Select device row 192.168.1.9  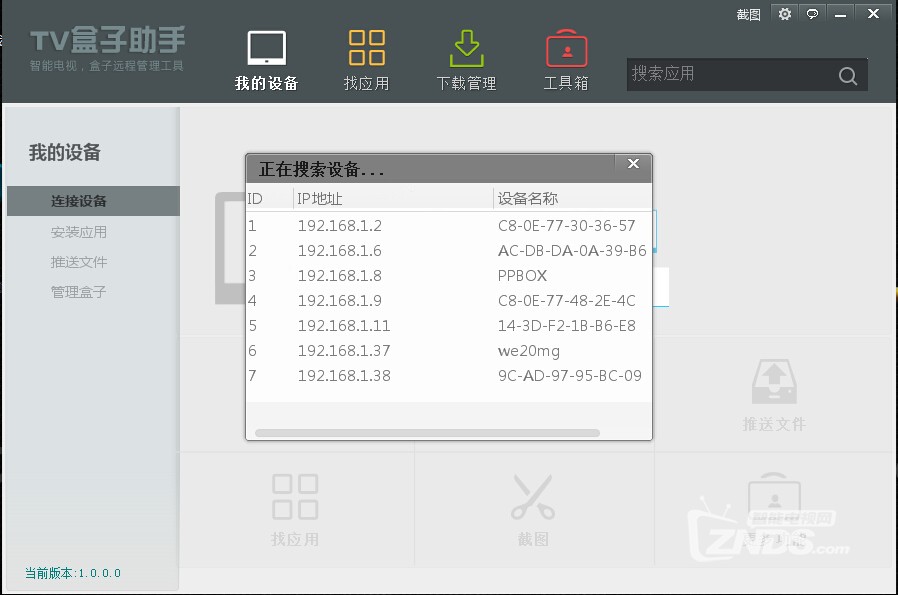[x=448, y=301]
